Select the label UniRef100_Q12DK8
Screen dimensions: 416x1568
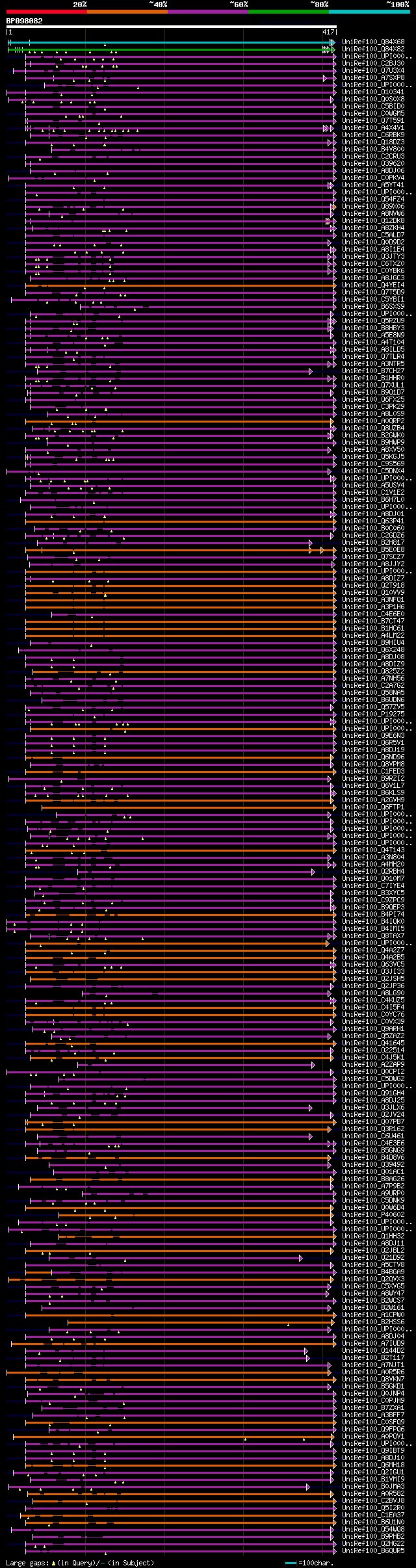point(373,221)
